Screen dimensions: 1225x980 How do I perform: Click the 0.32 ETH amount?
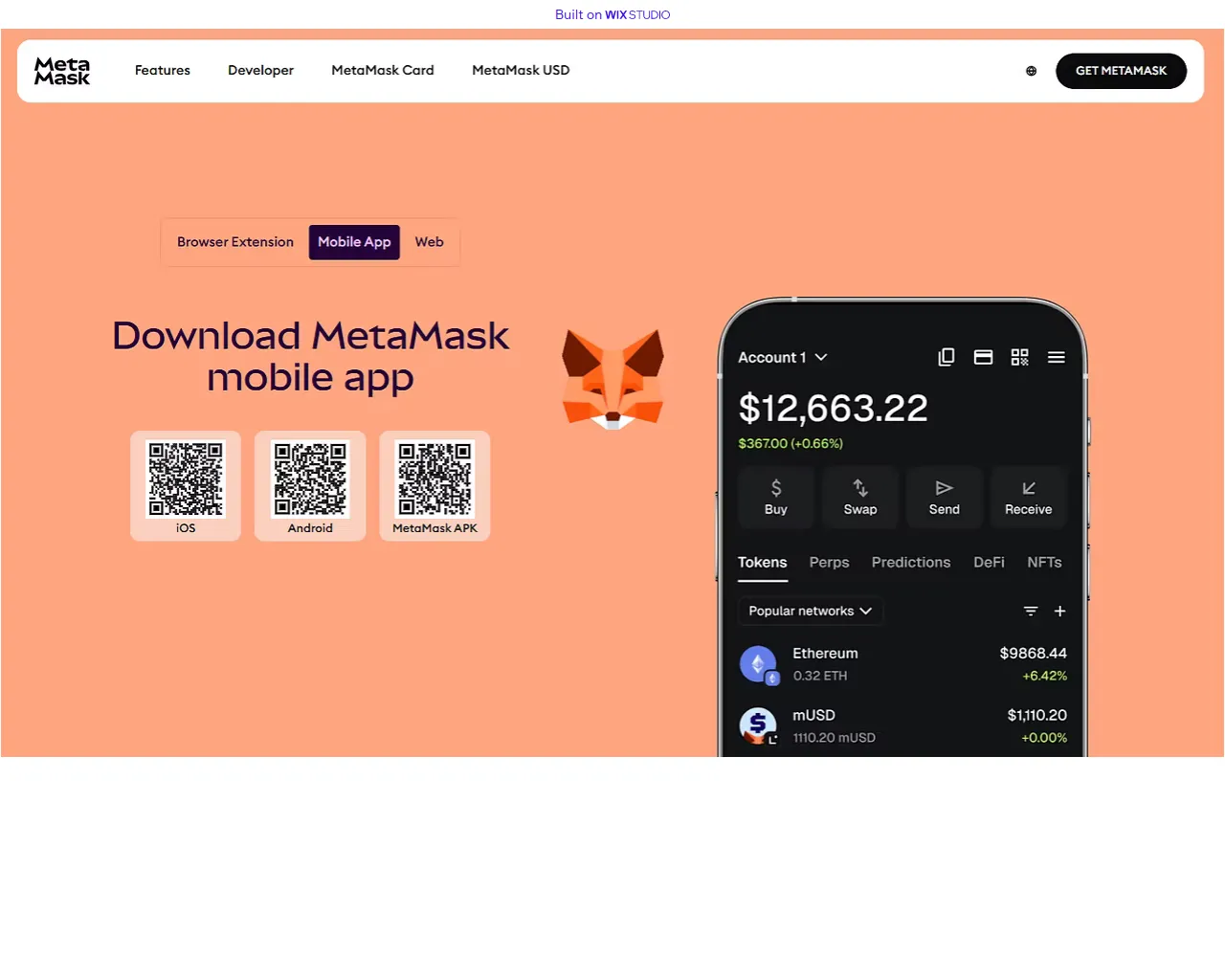tap(820, 676)
